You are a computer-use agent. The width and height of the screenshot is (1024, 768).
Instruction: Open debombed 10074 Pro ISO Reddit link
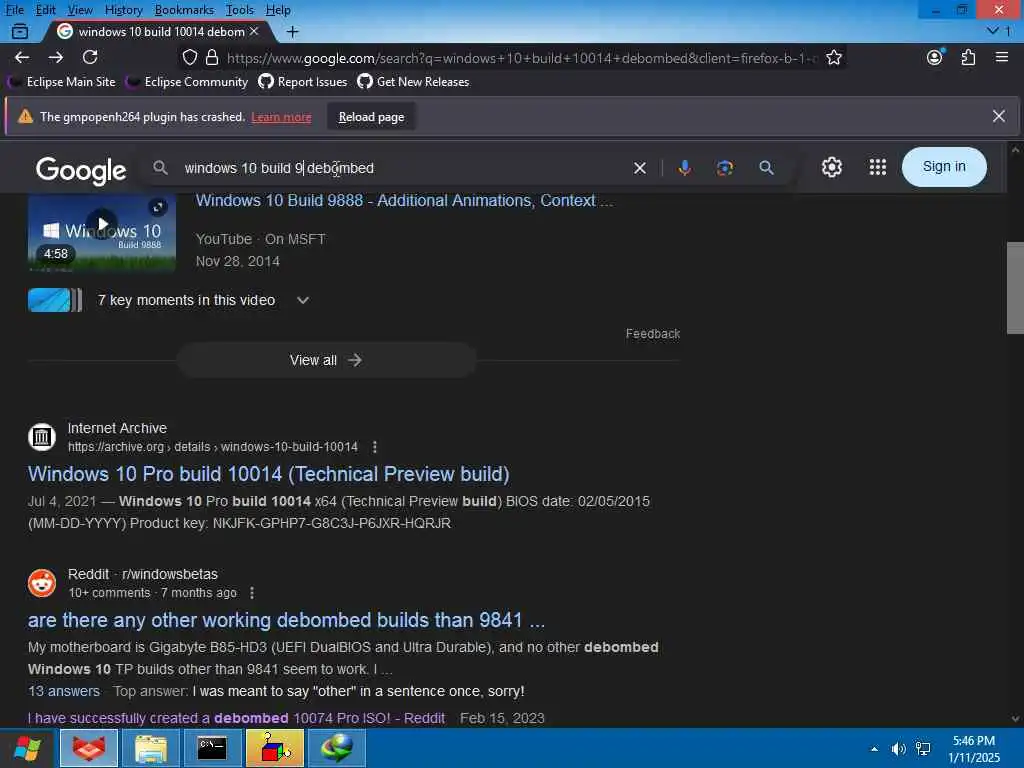coord(236,718)
